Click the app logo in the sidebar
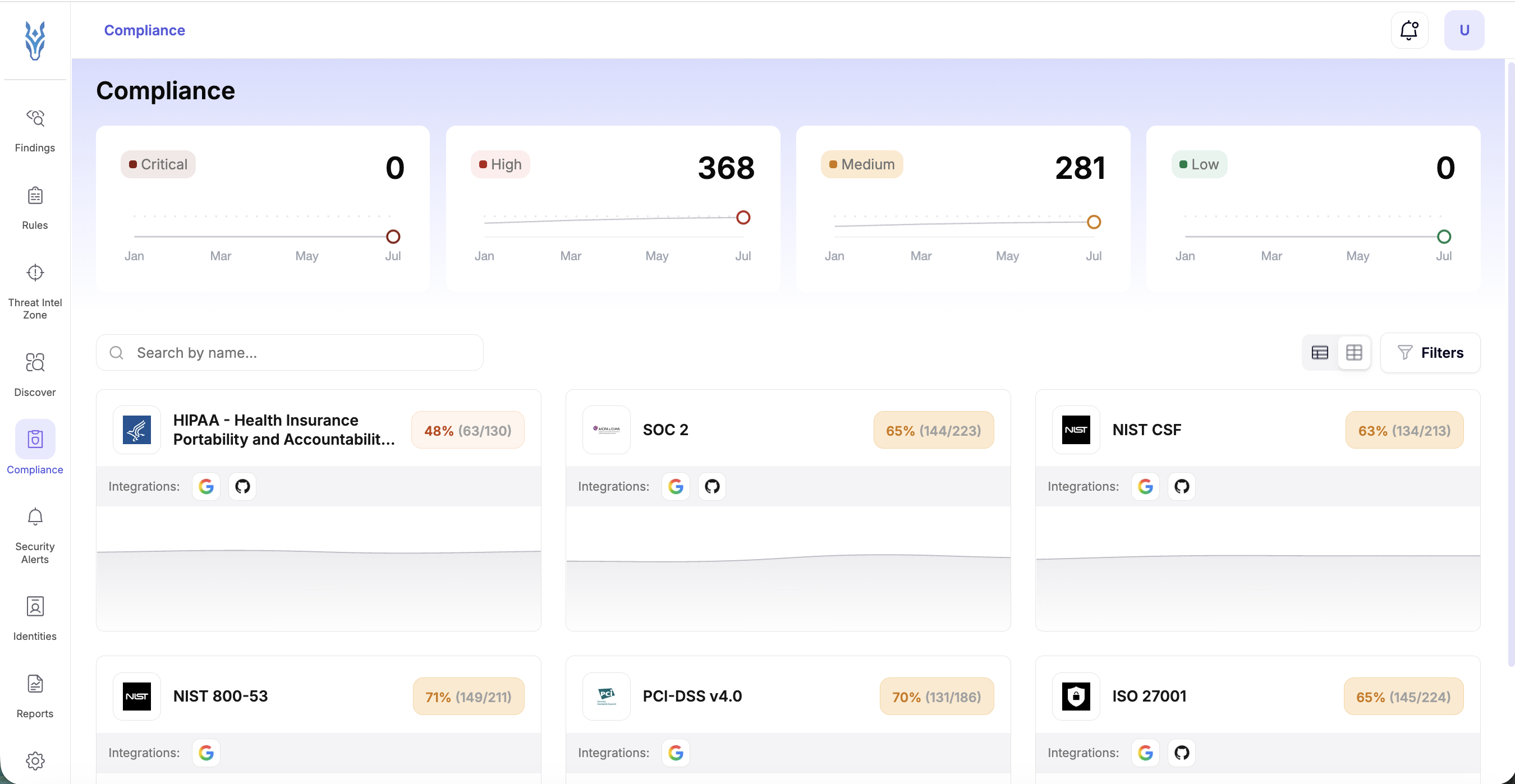 coord(35,40)
